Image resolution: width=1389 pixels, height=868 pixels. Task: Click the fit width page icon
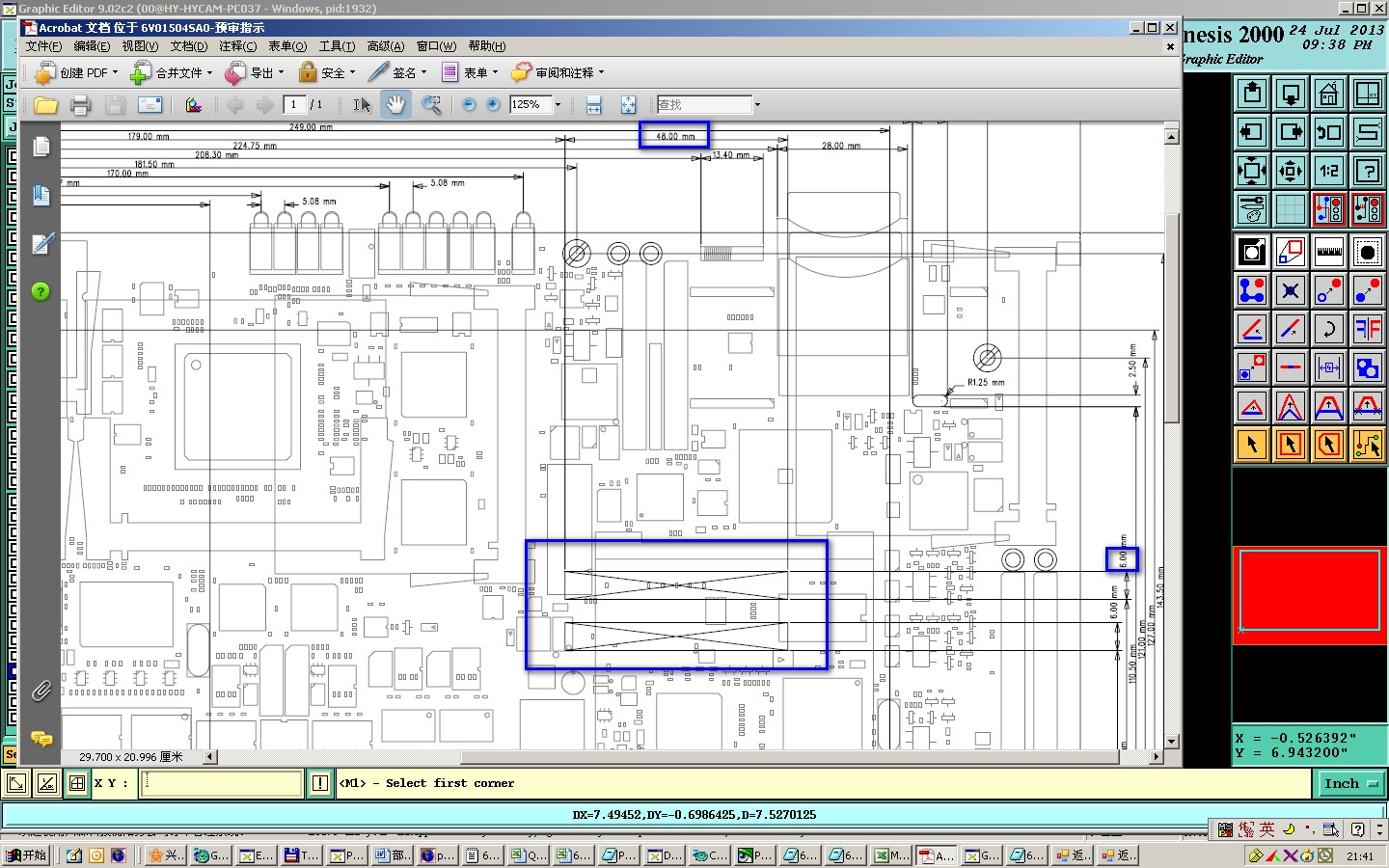tap(594, 104)
